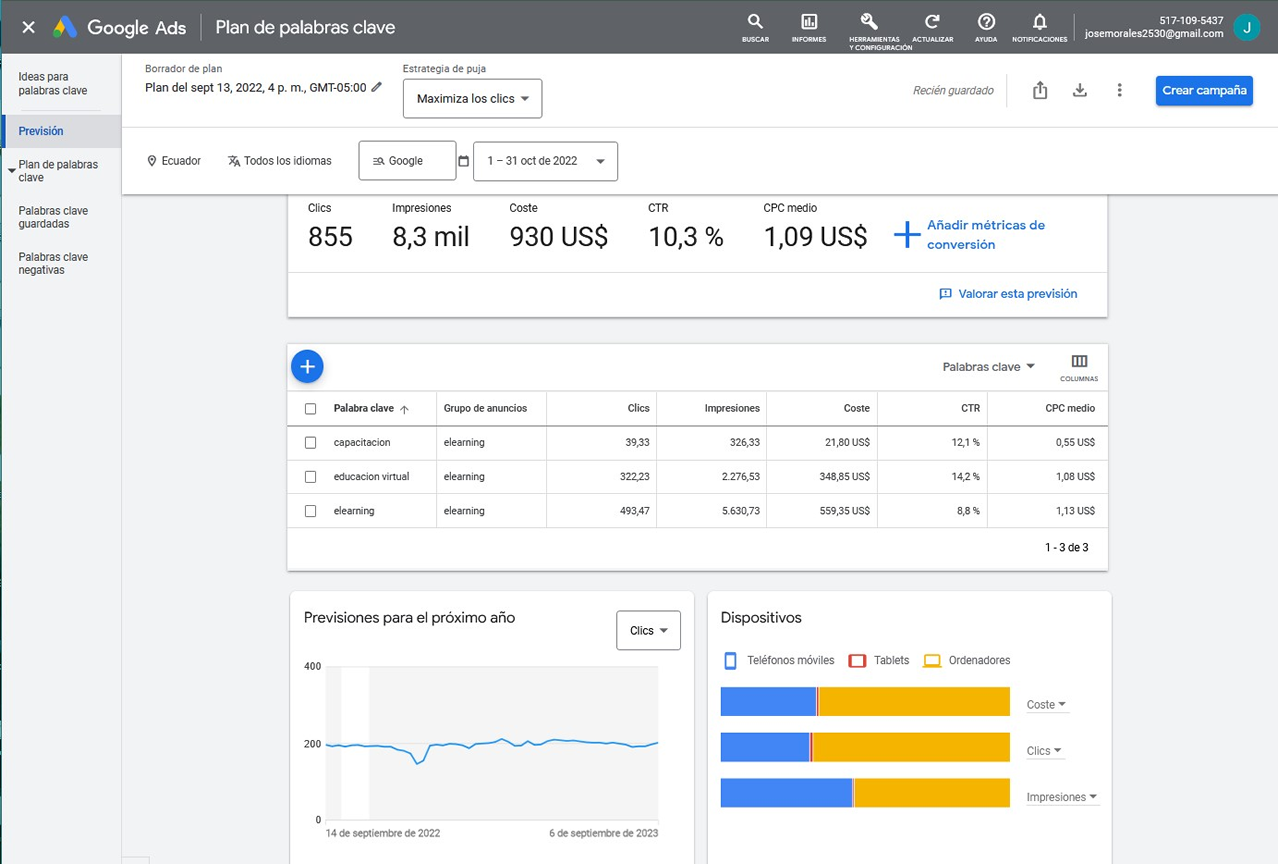Screen dimensions: 1278x864
Task: Toggle the select-all checkbox in table header
Action: [310, 409]
